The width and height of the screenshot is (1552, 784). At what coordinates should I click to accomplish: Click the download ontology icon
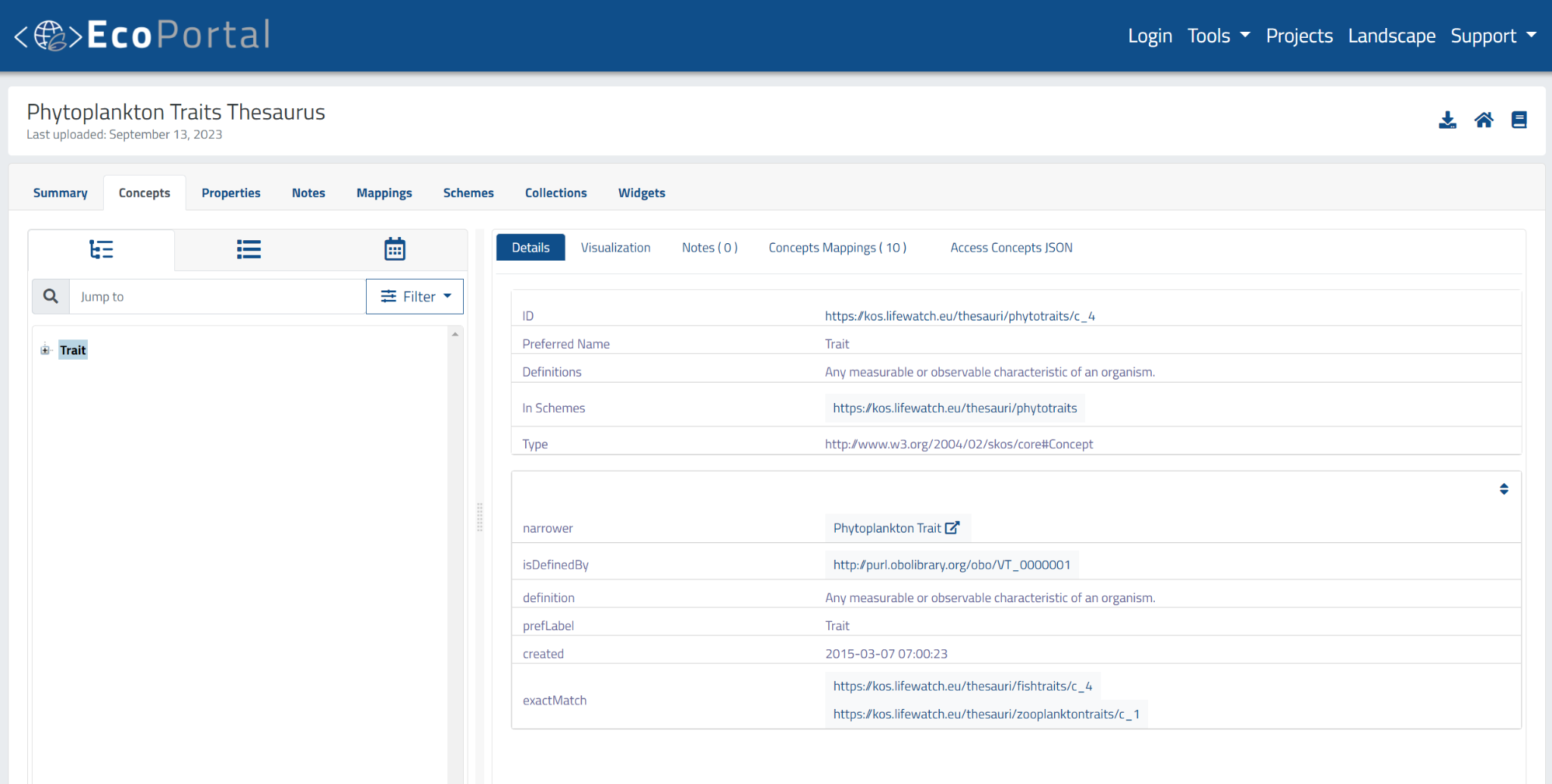[1447, 119]
